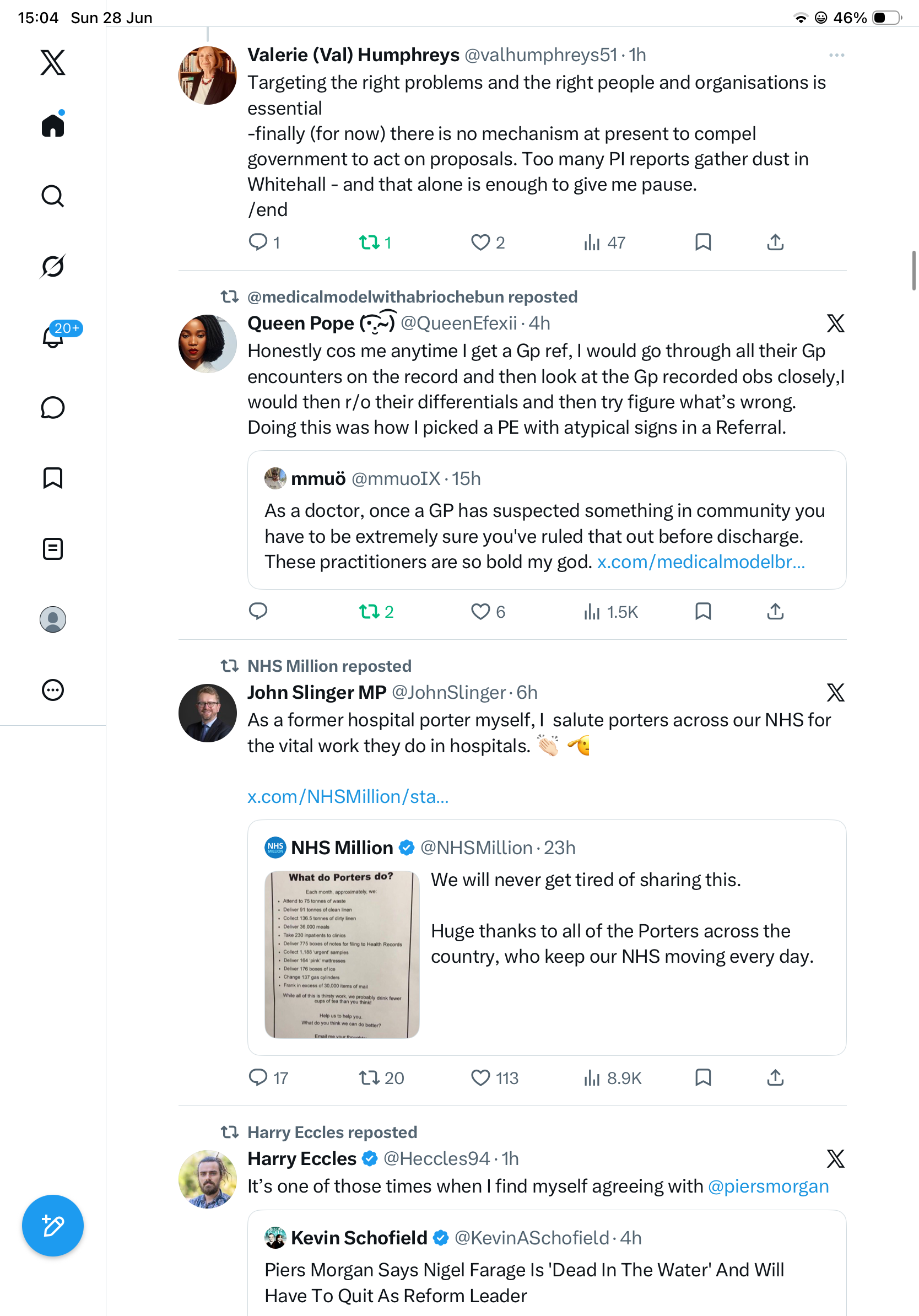
Task: Open share menu on John Slinger post
Action: click(775, 1077)
